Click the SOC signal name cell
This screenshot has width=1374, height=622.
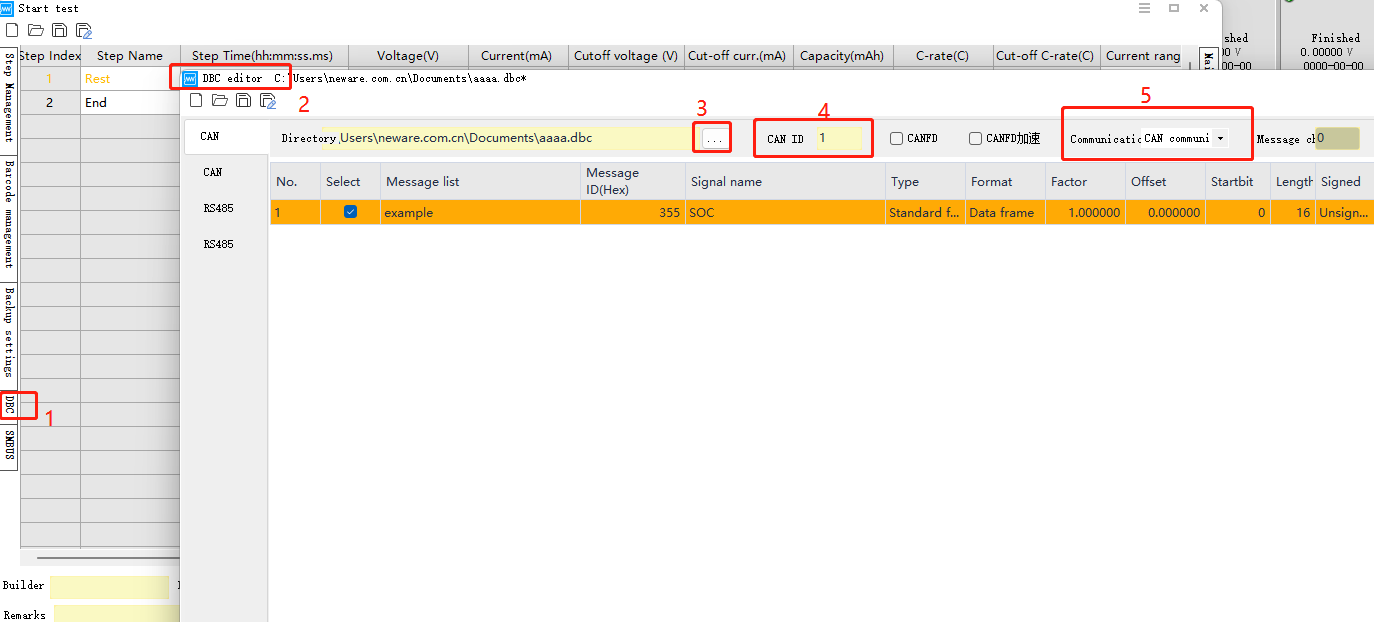(x=785, y=212)
